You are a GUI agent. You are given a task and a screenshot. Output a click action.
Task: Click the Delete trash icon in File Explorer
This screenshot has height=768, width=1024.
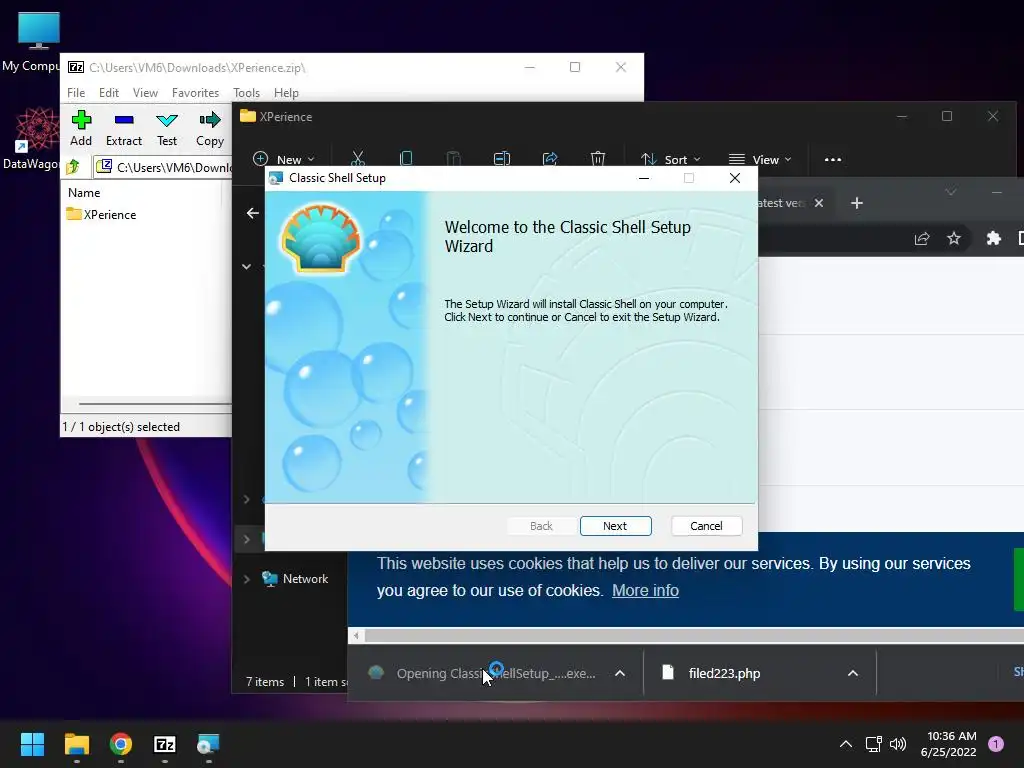click(598, 159)
